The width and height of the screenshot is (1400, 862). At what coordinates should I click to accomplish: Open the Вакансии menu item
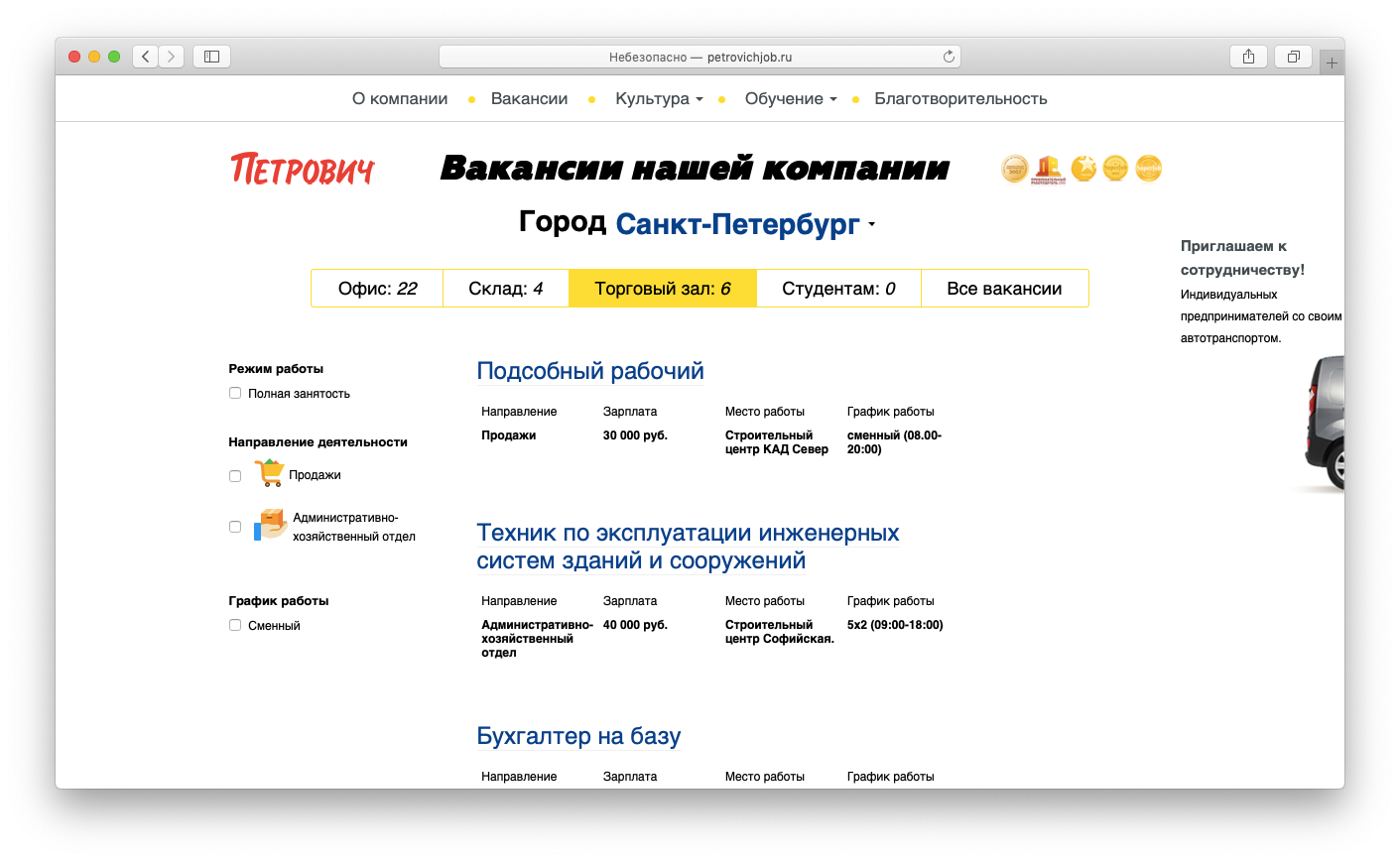(x=530, y=99)
